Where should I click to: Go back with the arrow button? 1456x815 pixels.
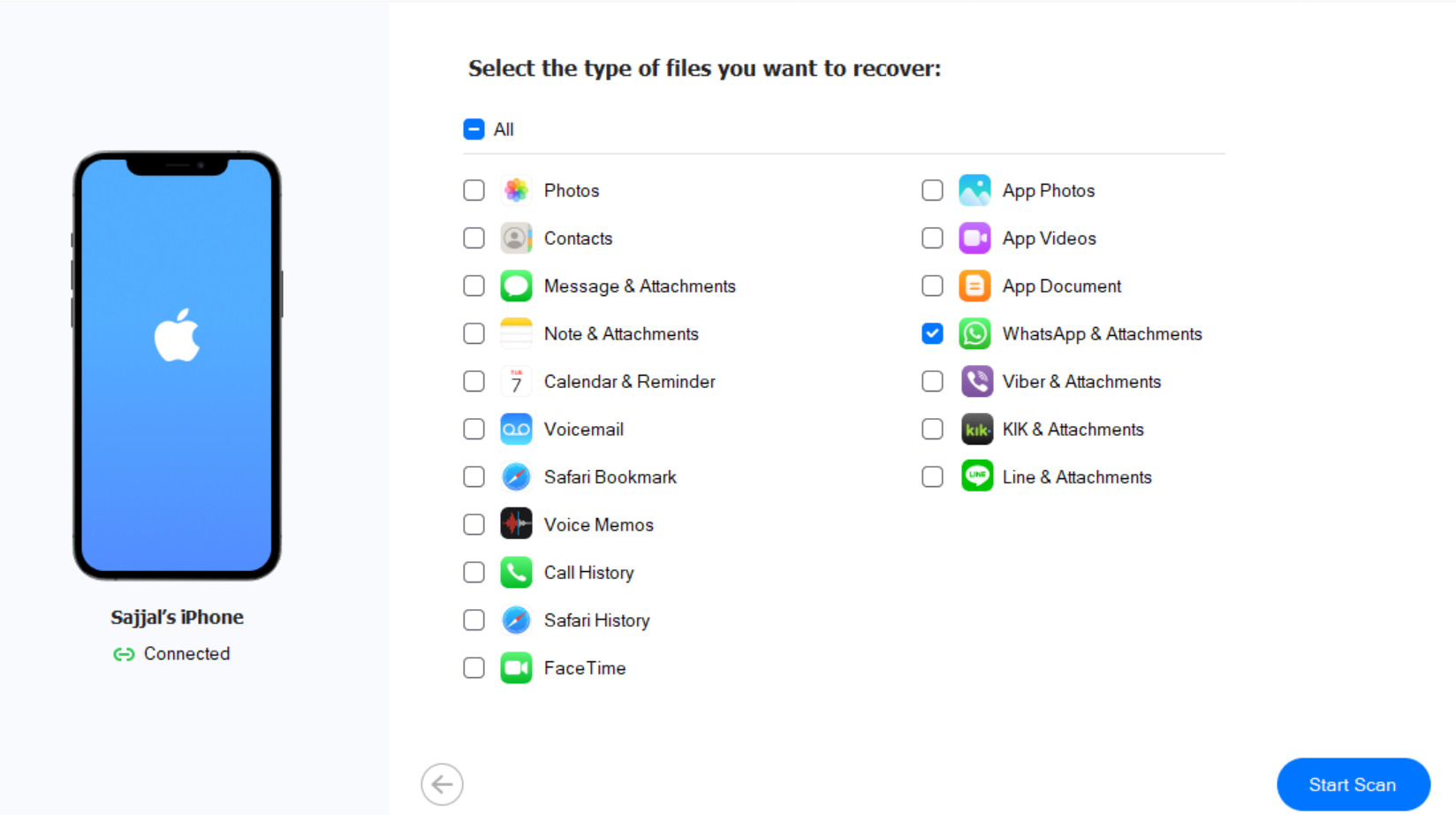[x=442, y=784]
